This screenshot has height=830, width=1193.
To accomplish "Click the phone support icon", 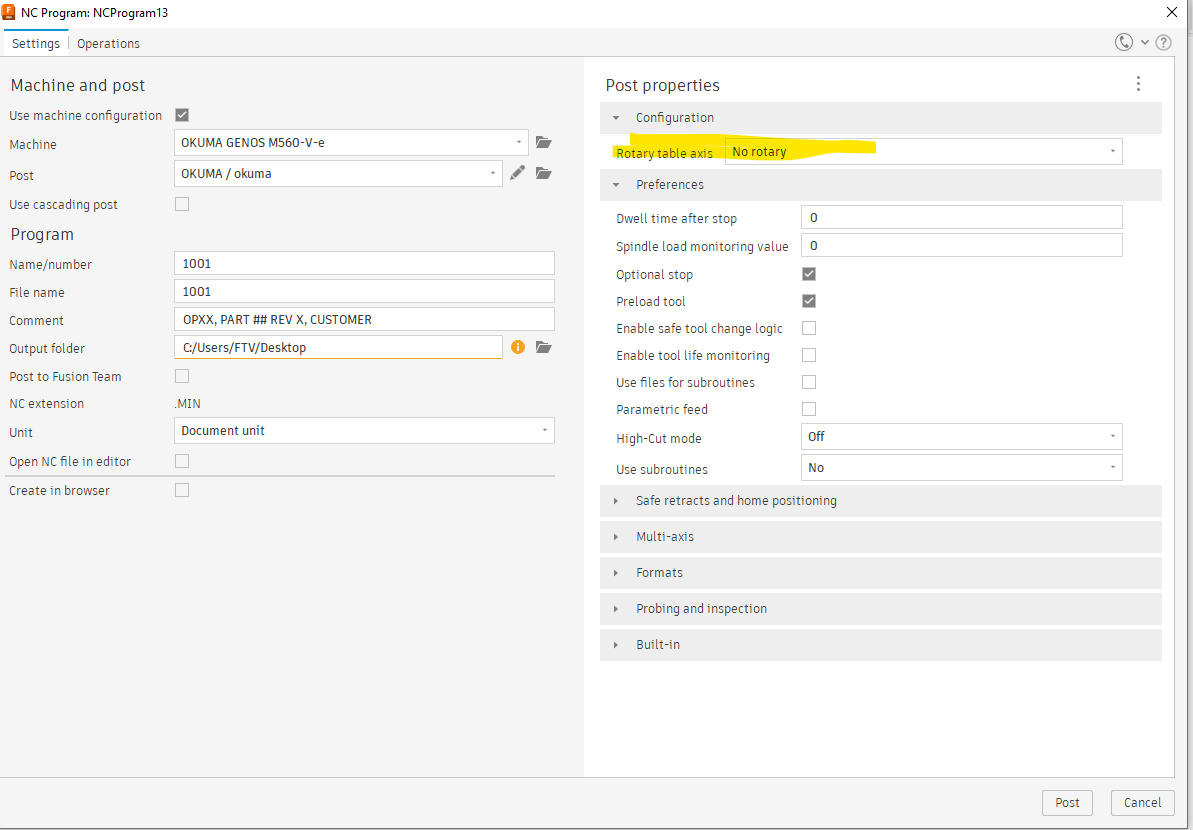I will tap(1123, 43).
